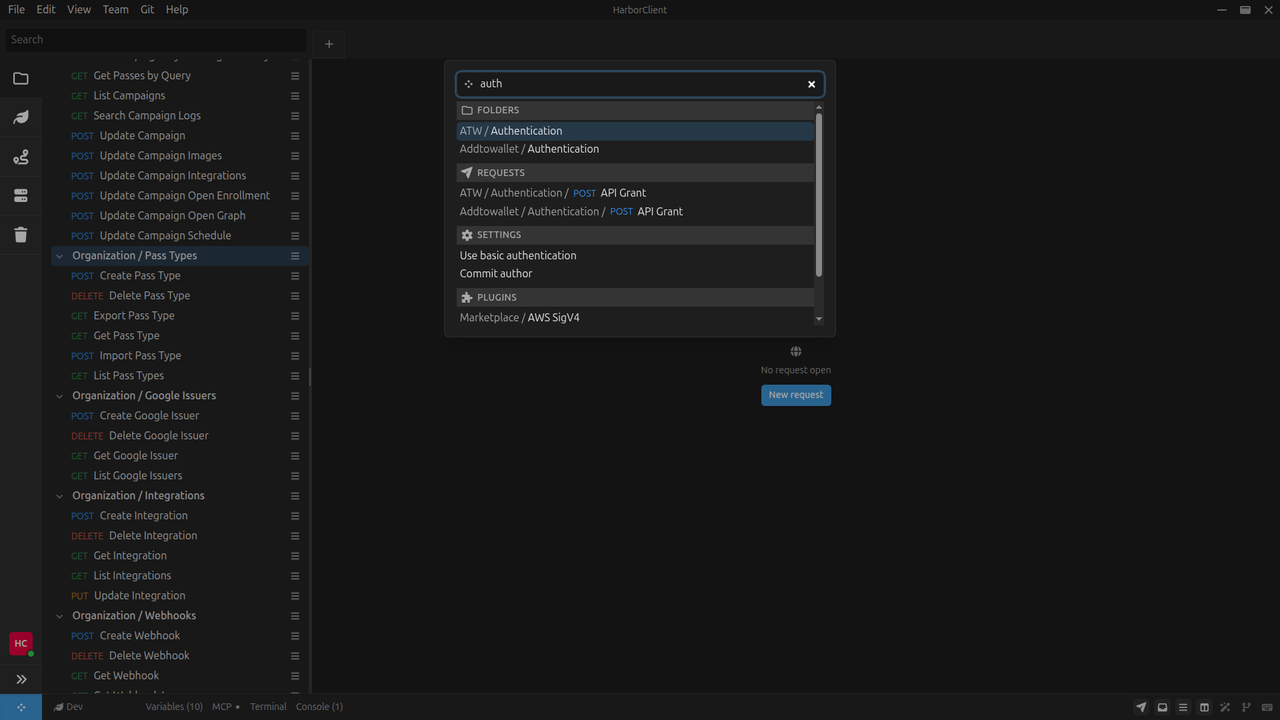The width and height of the screenshot is (1280, 720).
Task: Toggle the split columns status bar icon
Action: 1204,707
